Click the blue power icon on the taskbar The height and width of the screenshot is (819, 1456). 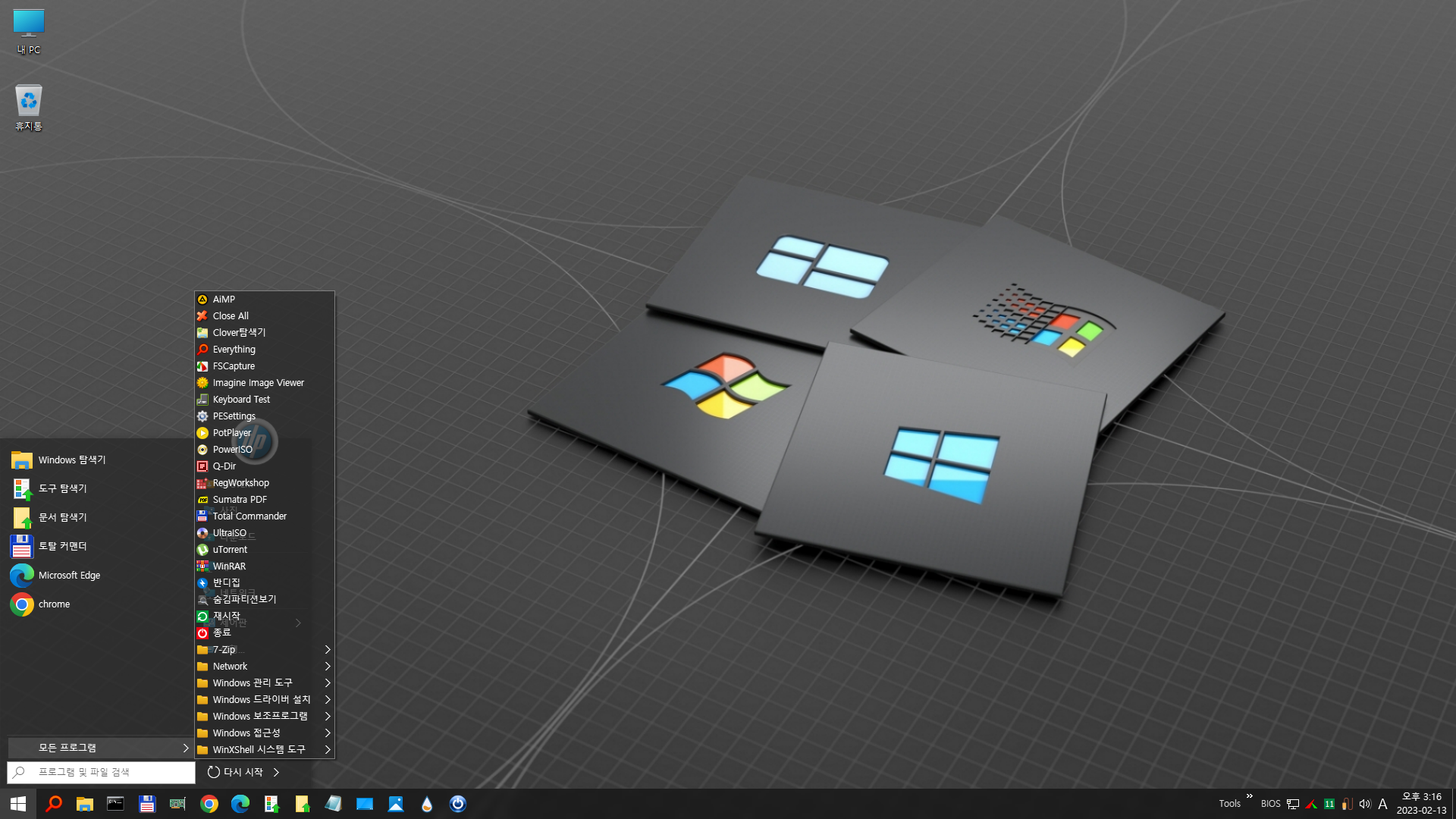point(458,804)
